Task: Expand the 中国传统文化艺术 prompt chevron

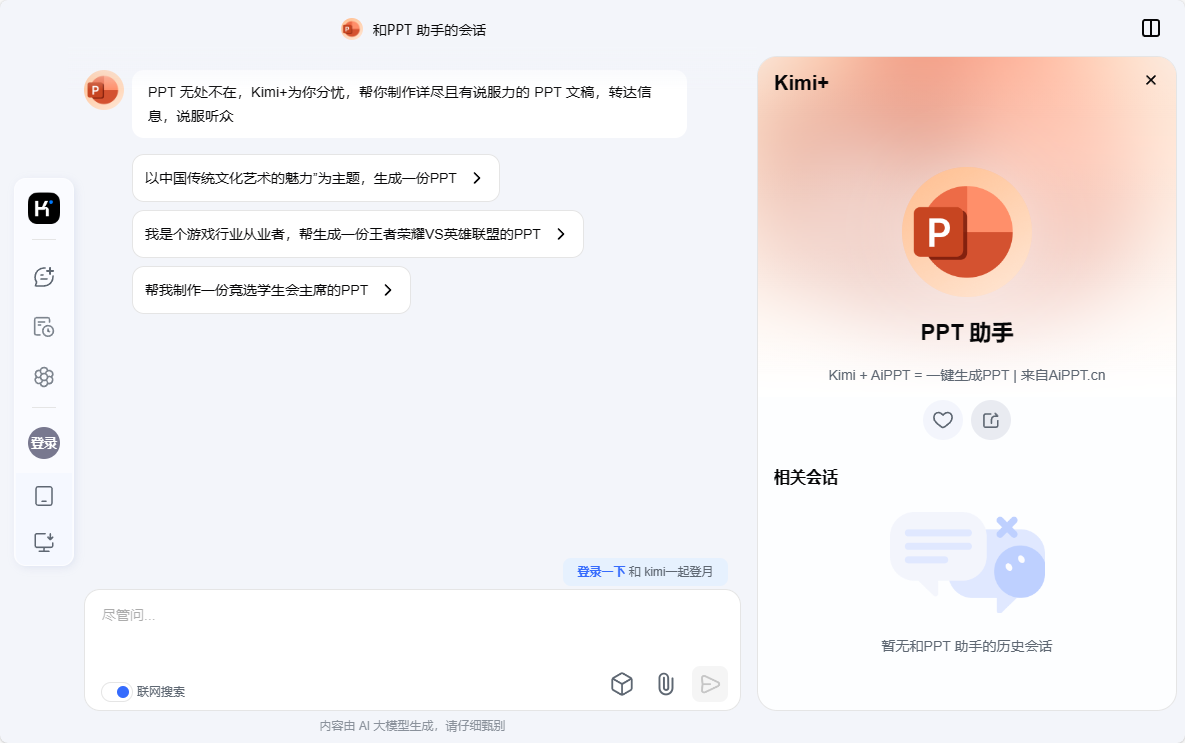Action: (477, 178)
